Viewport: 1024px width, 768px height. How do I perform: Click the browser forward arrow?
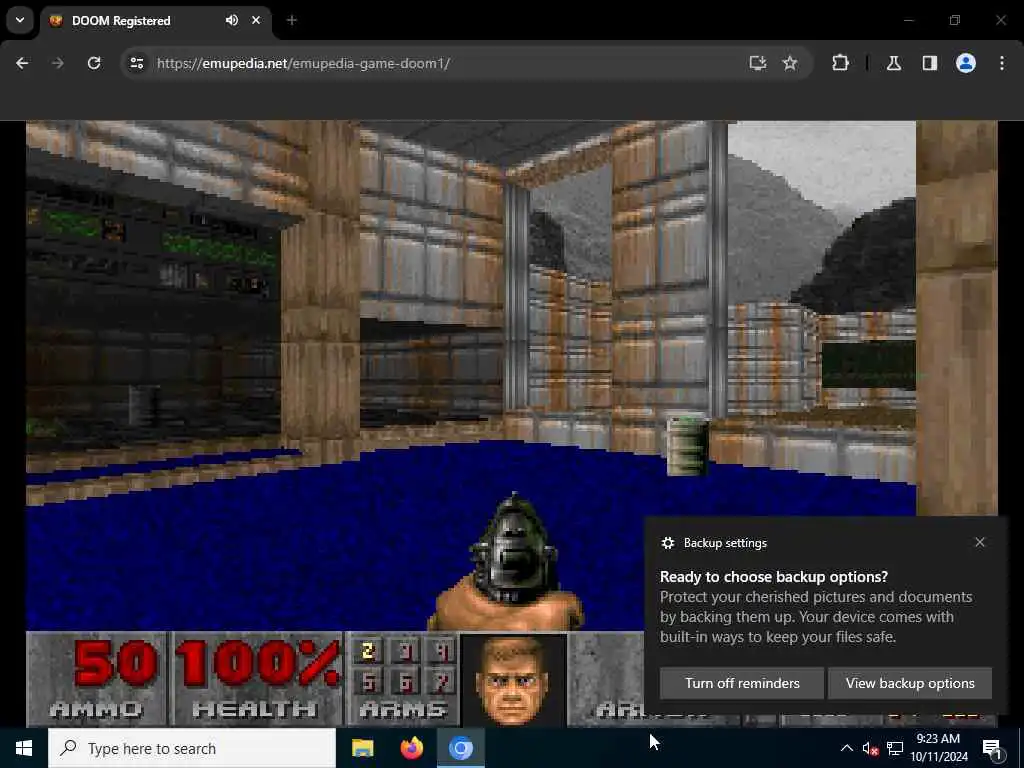[57, 63]
